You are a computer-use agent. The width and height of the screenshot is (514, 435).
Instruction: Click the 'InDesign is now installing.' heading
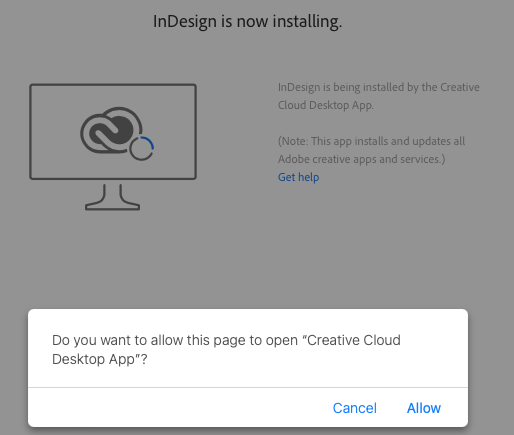tap(247, 21)
